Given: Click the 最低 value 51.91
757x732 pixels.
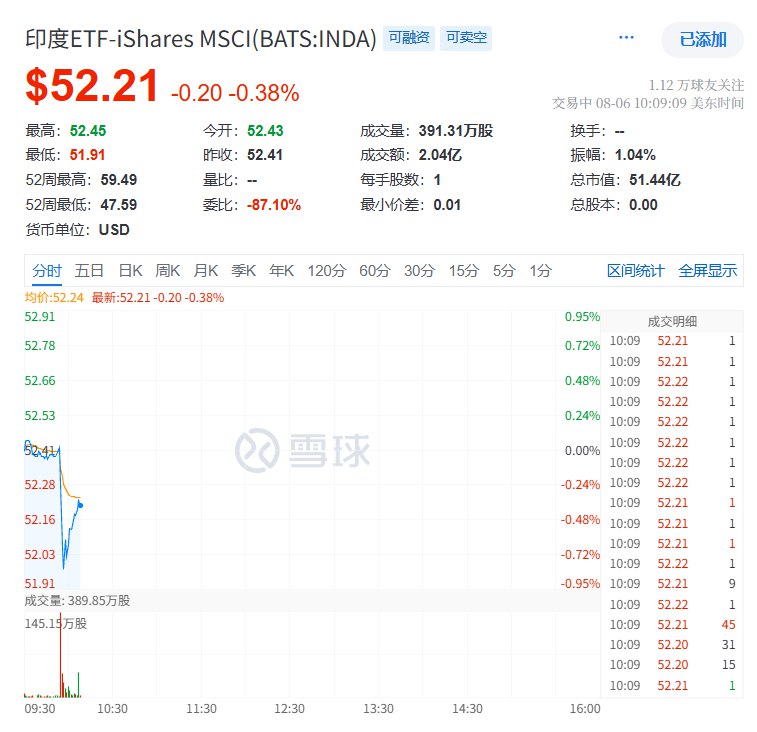Looking at the screenshot, I should 87,155.
